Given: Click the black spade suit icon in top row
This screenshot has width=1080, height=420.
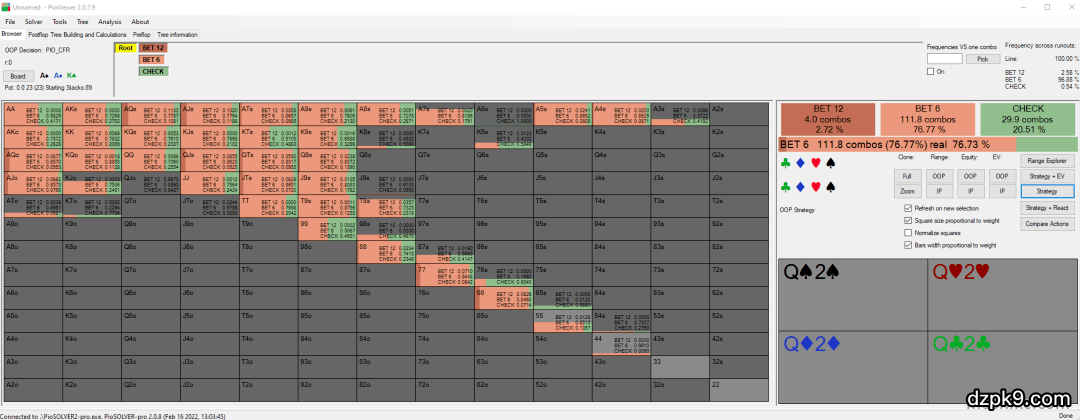Looking at the screenshot, I should point(830,163).
